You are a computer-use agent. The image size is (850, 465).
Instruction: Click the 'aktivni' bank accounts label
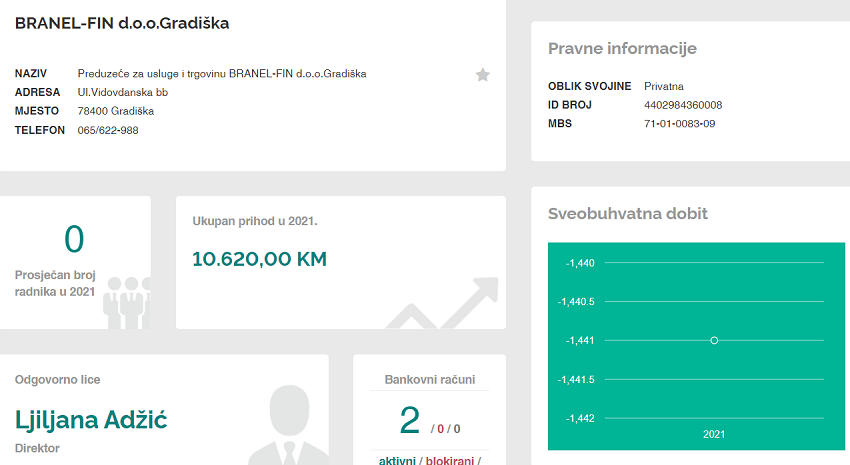coord(397,460)
